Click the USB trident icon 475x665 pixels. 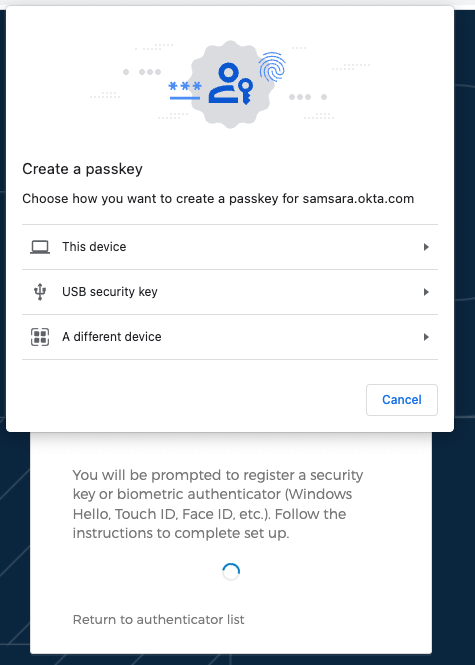pyautogui.click(x=40, y=292)
